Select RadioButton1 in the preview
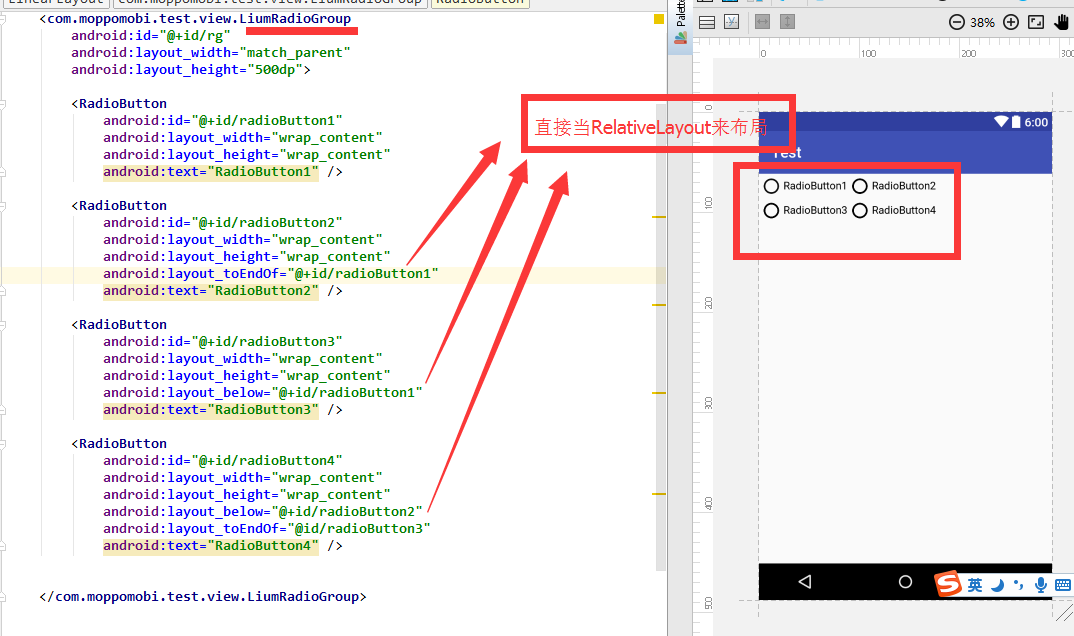 (806, 186)
